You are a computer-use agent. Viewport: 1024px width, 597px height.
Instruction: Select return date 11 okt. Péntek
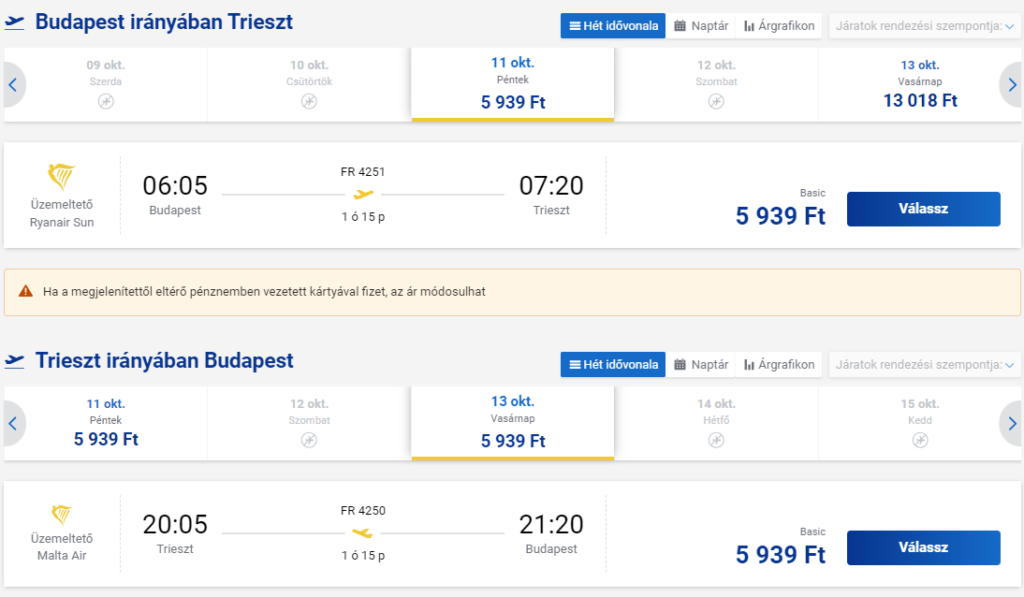click(106, 423)
